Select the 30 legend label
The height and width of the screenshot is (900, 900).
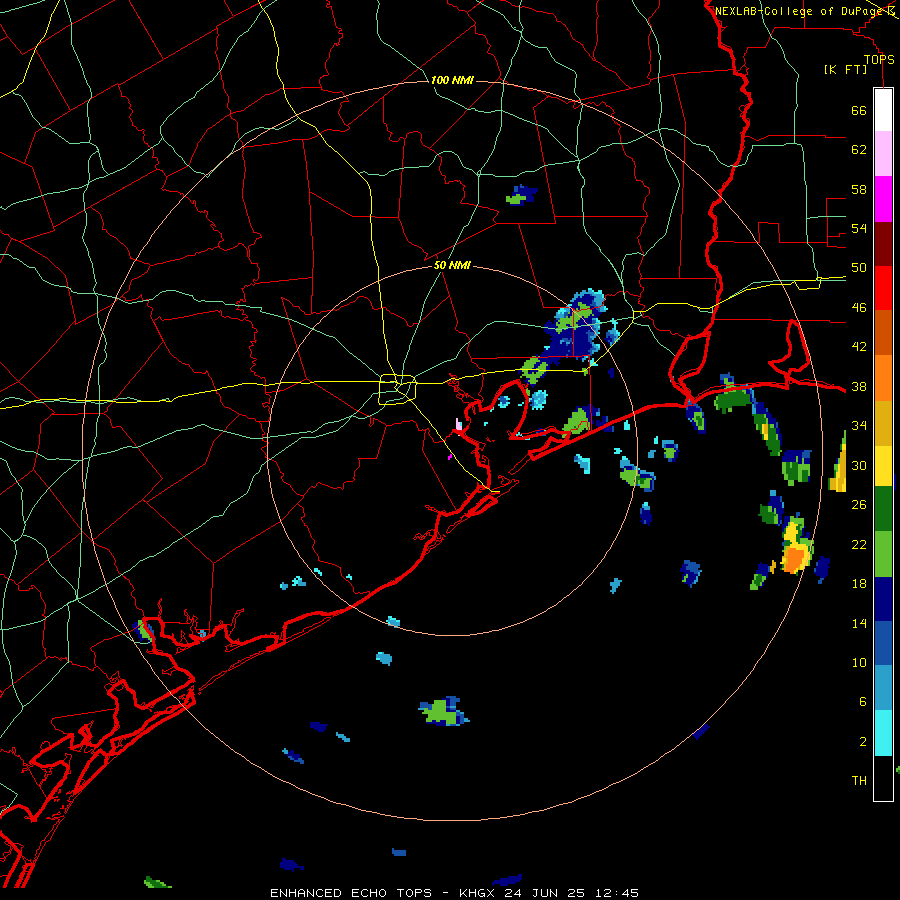coord(859,465)
